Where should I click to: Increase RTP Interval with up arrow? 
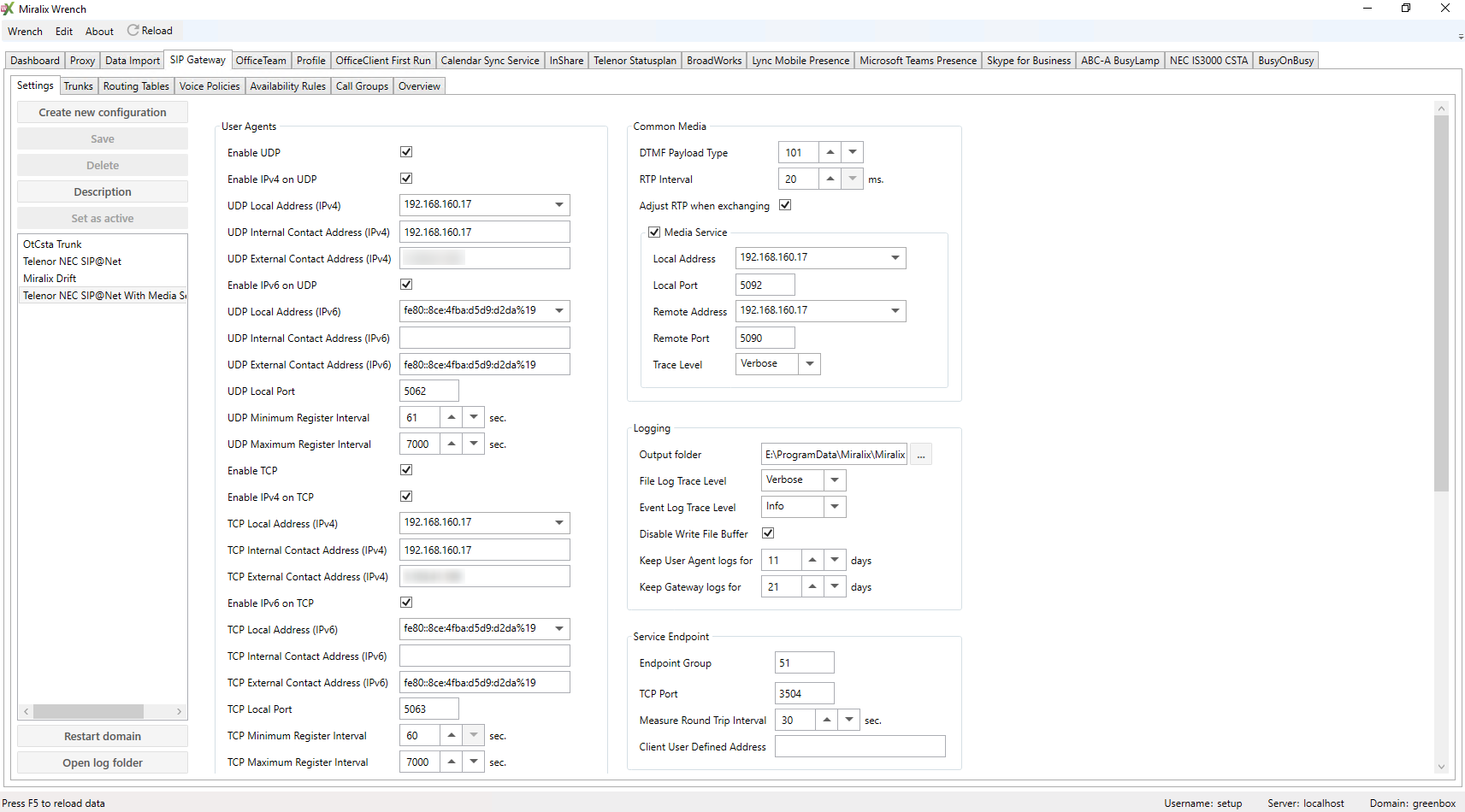(830, 179)
